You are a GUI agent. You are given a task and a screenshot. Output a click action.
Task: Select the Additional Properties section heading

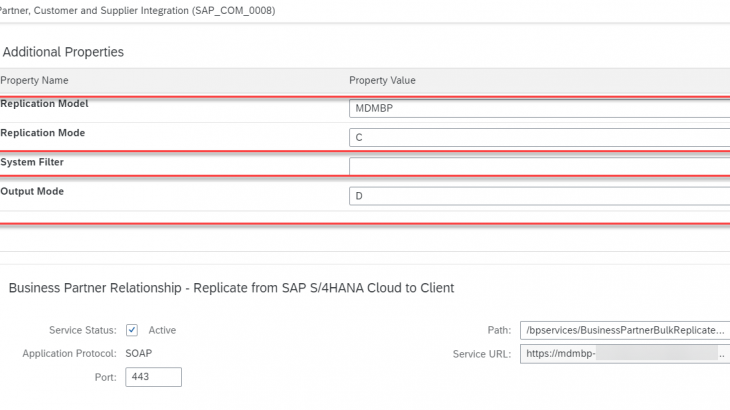pos(63,52)
